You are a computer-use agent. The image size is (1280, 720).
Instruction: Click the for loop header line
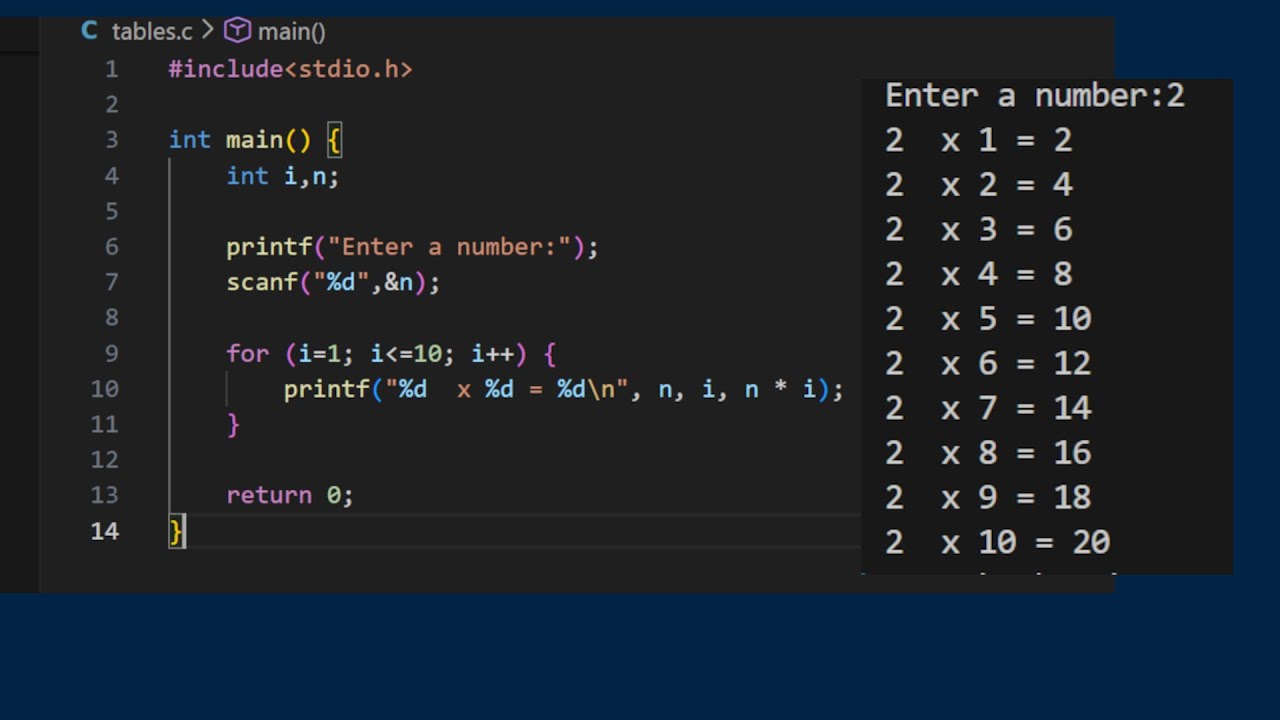click(391, 354)
